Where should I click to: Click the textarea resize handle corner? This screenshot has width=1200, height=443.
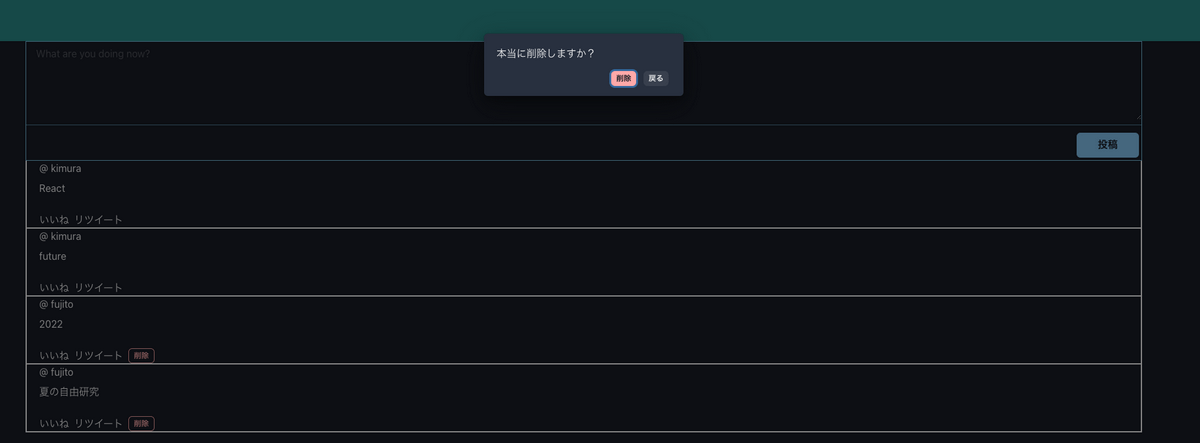pyautogui.click(x=1136, y=118)
